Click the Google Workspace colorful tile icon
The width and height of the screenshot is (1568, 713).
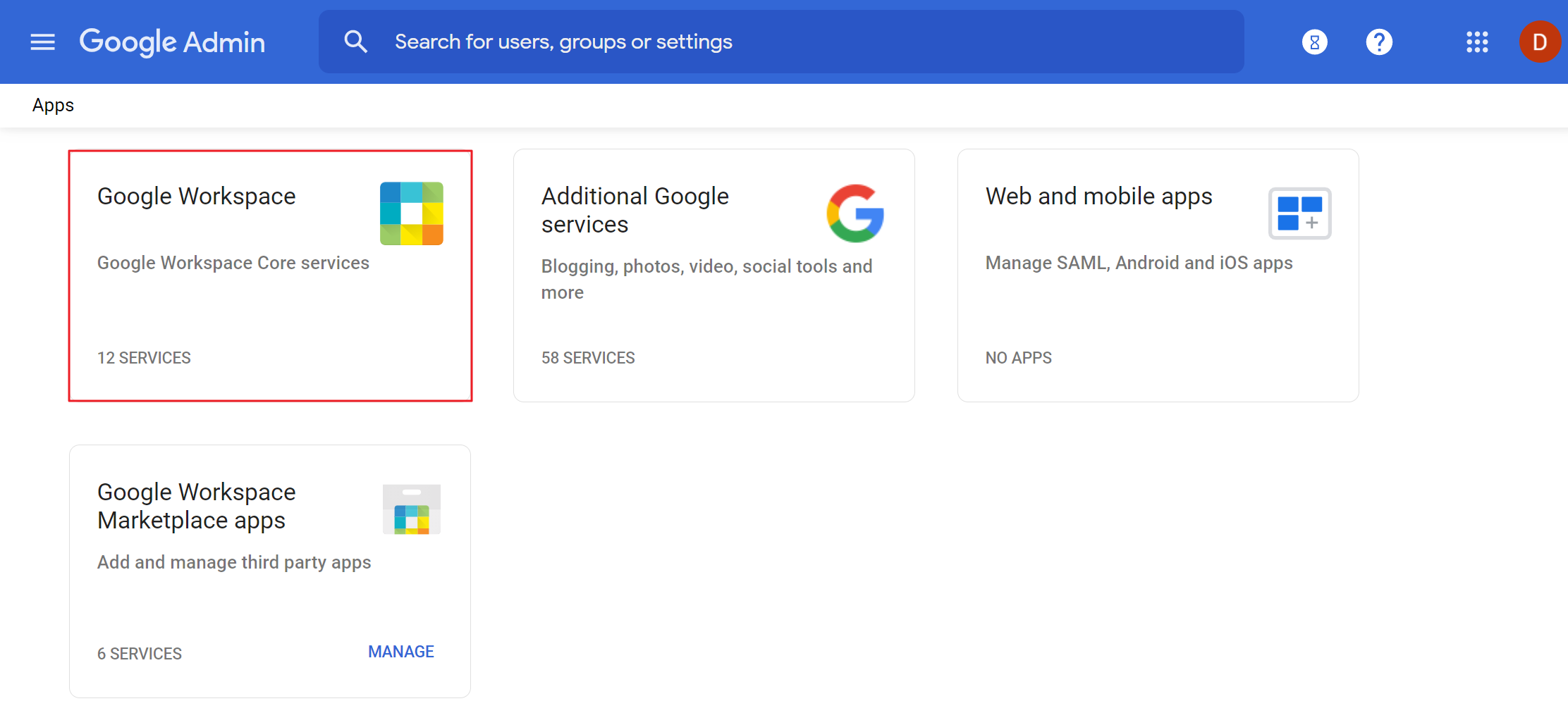tap(412, 213)
